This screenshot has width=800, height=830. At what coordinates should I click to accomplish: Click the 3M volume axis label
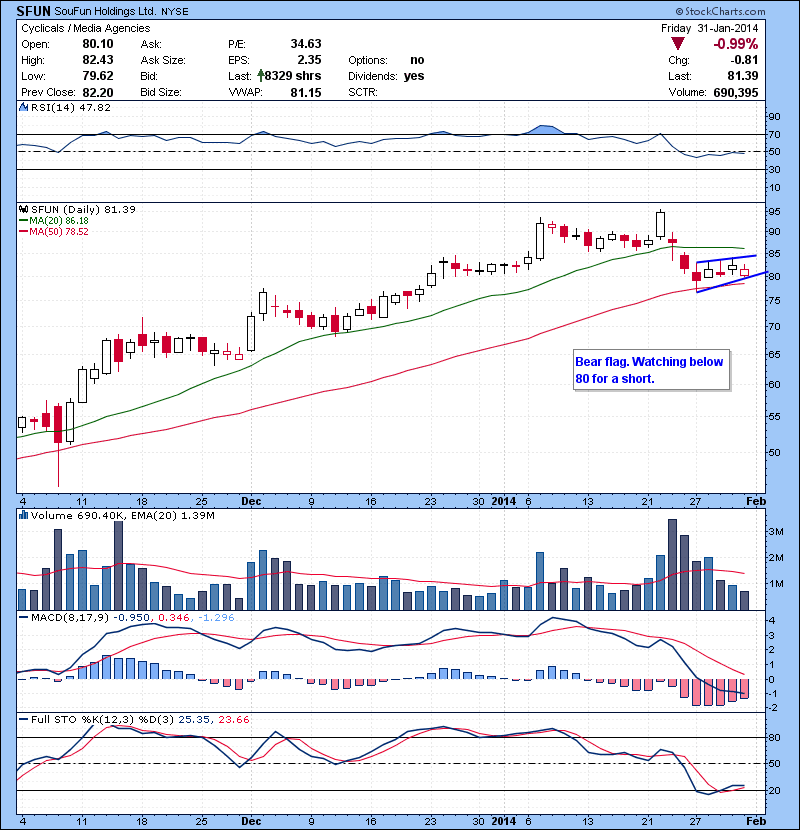pyautogui.click(x=776, y=531)
